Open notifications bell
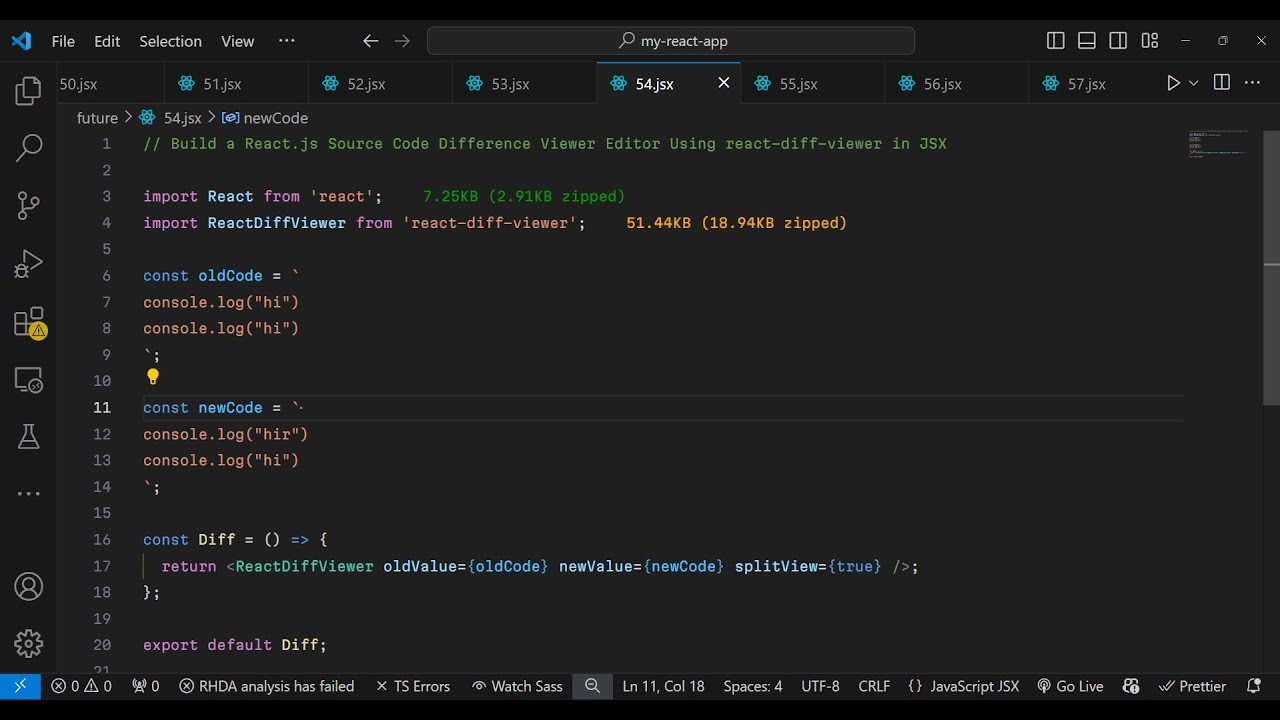Image resolution: width=1280 pixels, height=720 pixels. (x=1254, y=686)
